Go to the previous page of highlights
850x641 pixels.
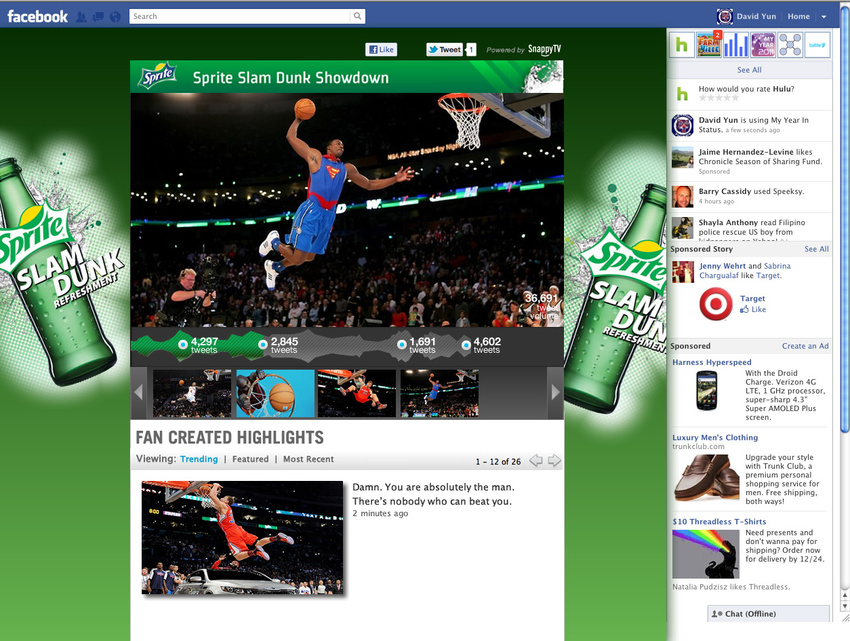click(x=536, y=461)
